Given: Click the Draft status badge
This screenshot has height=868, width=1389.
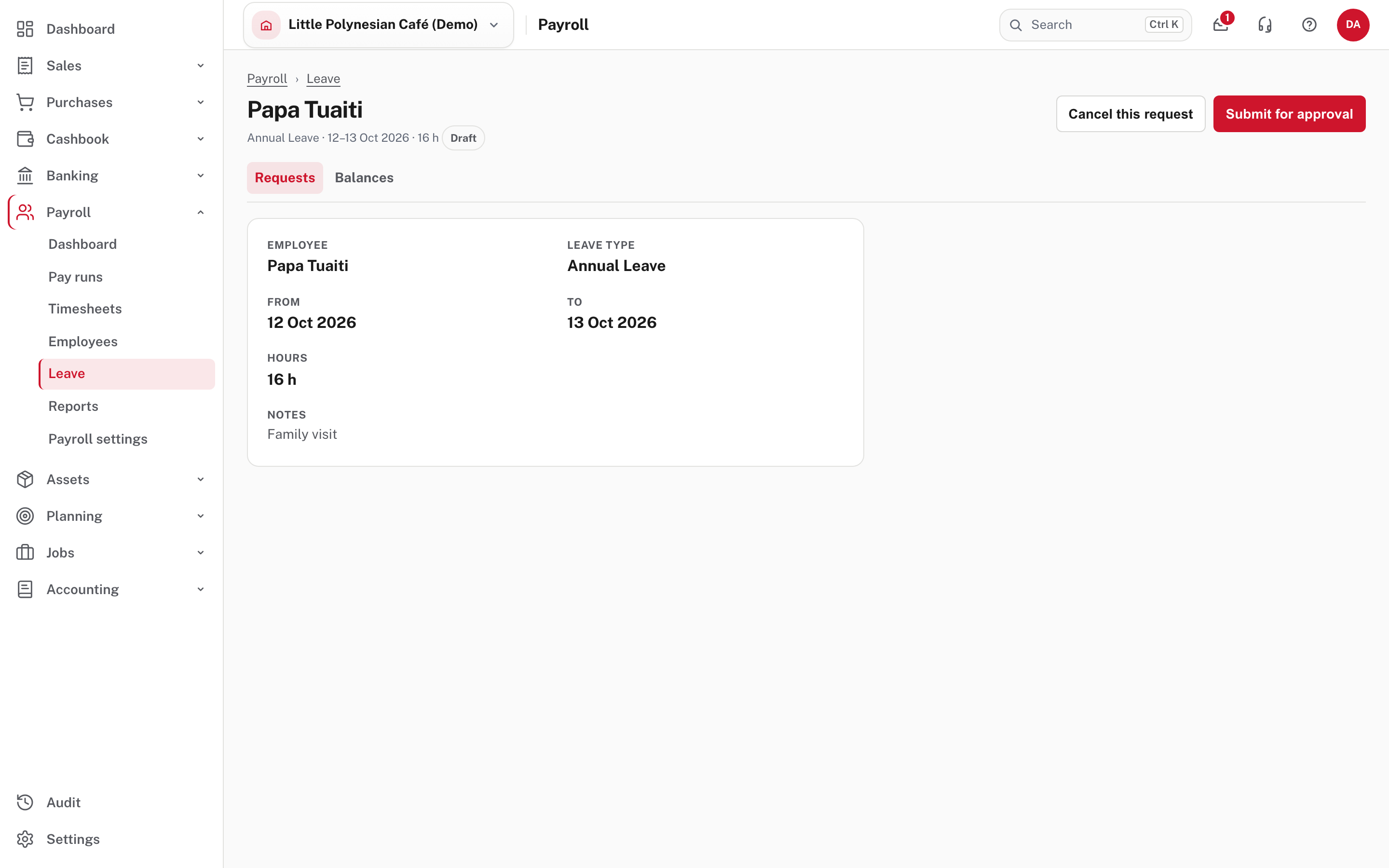Looking at the screenshot, I should 463,138.
